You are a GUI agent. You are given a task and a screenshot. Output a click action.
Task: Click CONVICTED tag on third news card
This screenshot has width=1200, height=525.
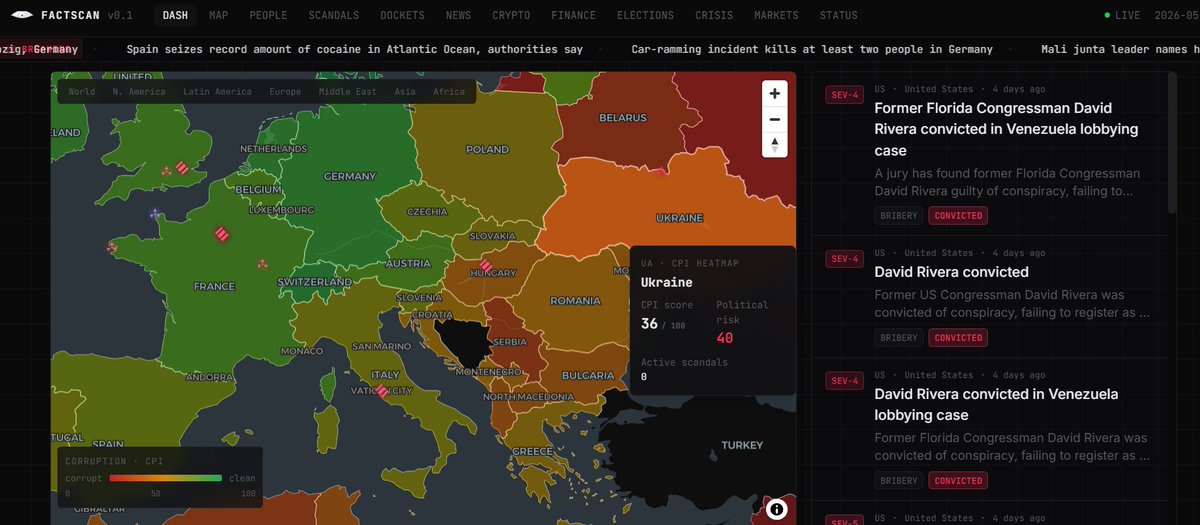958,481
